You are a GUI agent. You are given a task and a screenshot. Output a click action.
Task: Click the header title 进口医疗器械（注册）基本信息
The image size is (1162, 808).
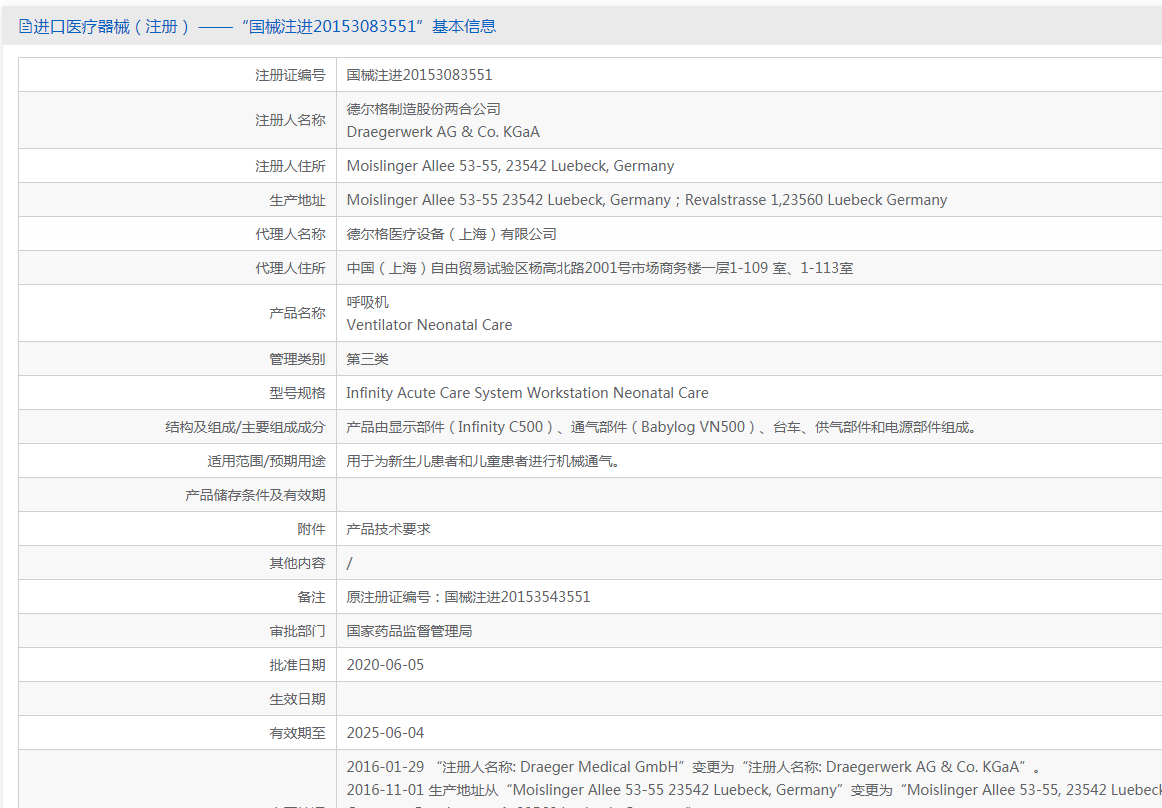coord(265,27)
